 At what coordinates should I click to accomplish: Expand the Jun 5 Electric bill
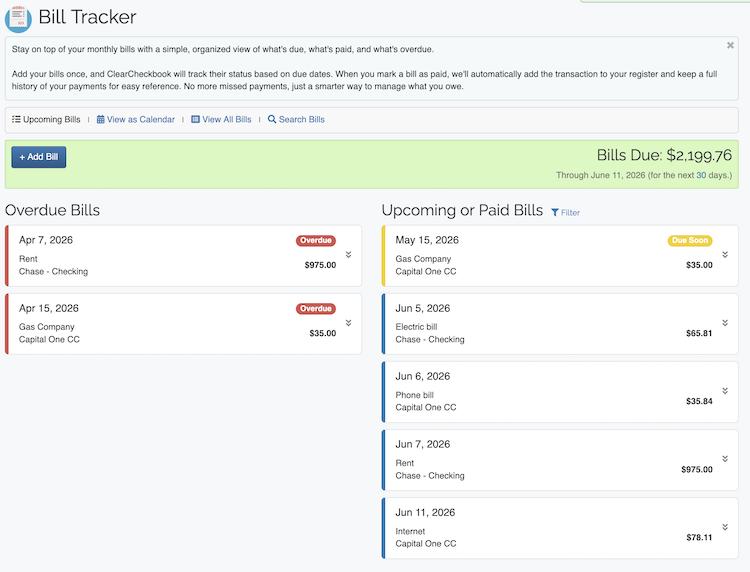[725, 323]
